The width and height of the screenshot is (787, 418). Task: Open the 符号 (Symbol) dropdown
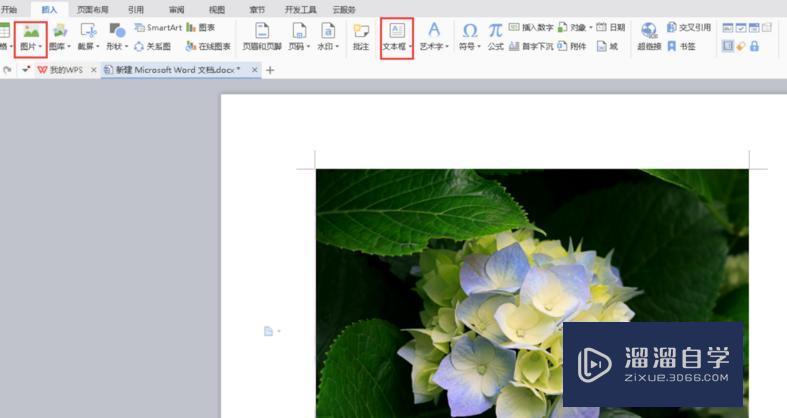click(x=479, y=47)
